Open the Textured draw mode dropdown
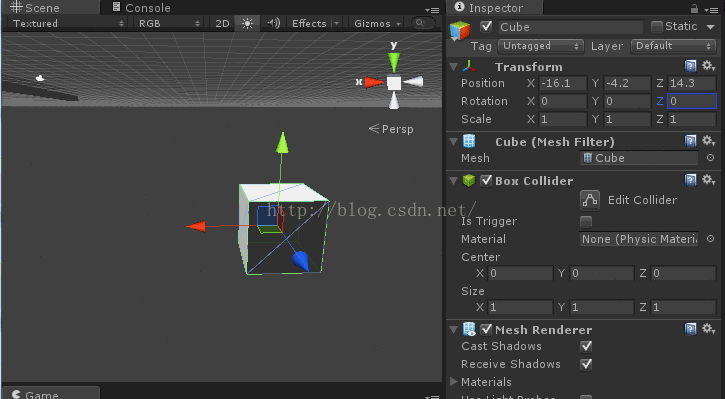The image size is (725, 399). (x=68, y=24)
